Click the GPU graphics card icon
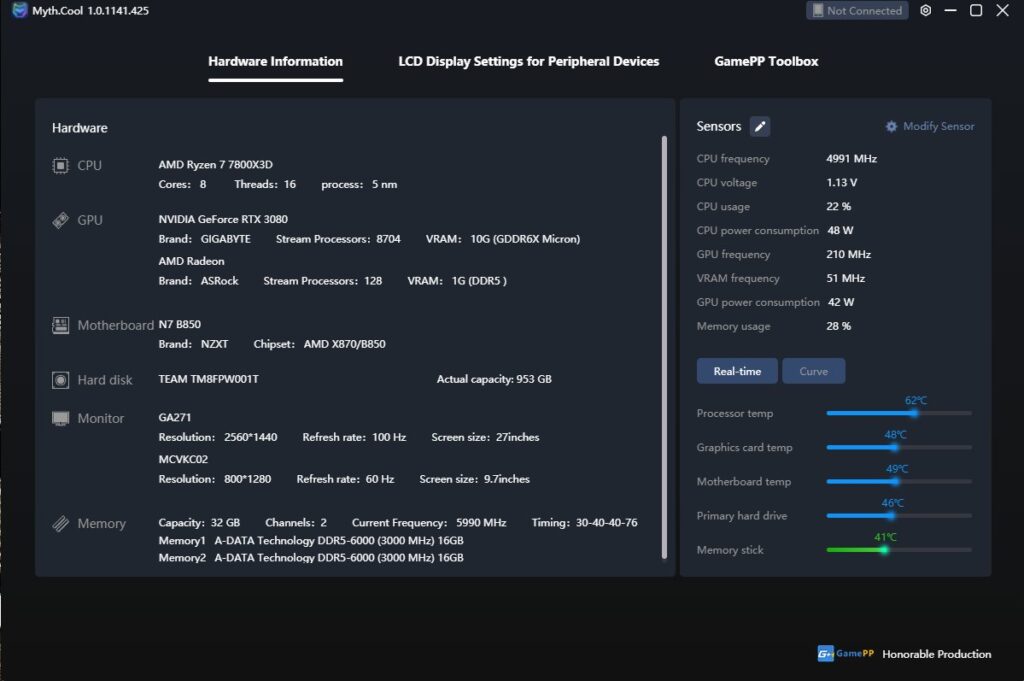Viewport: 1024px width, 681px height. tap(61, 220)
